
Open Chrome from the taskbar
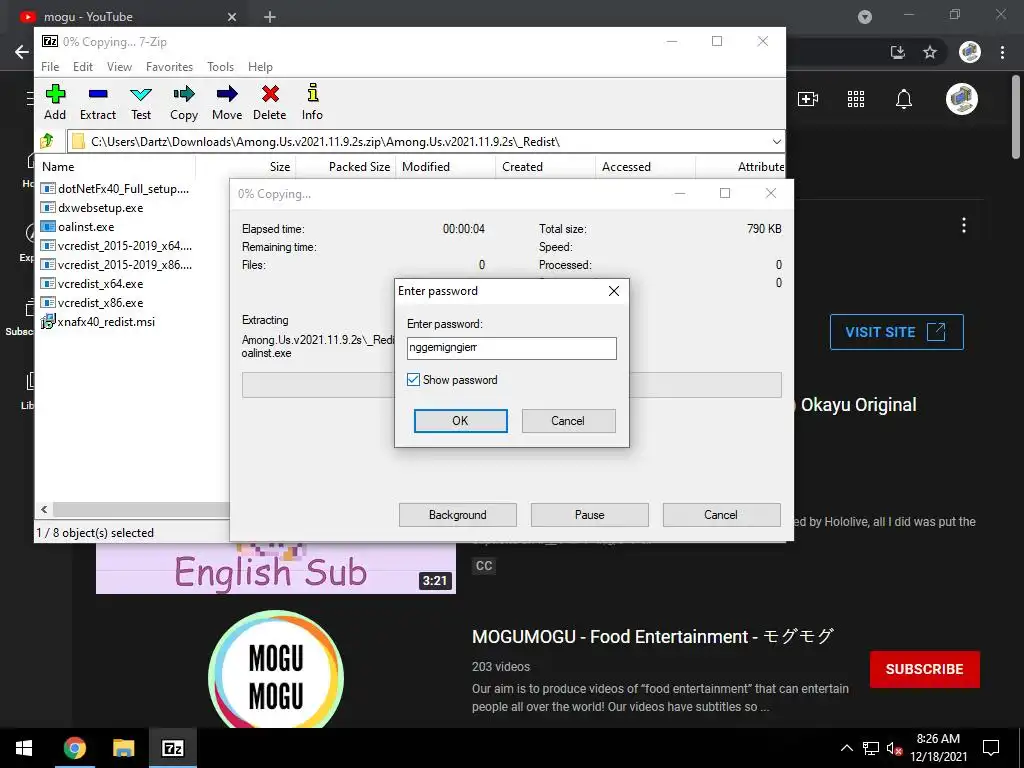(74, 748)
